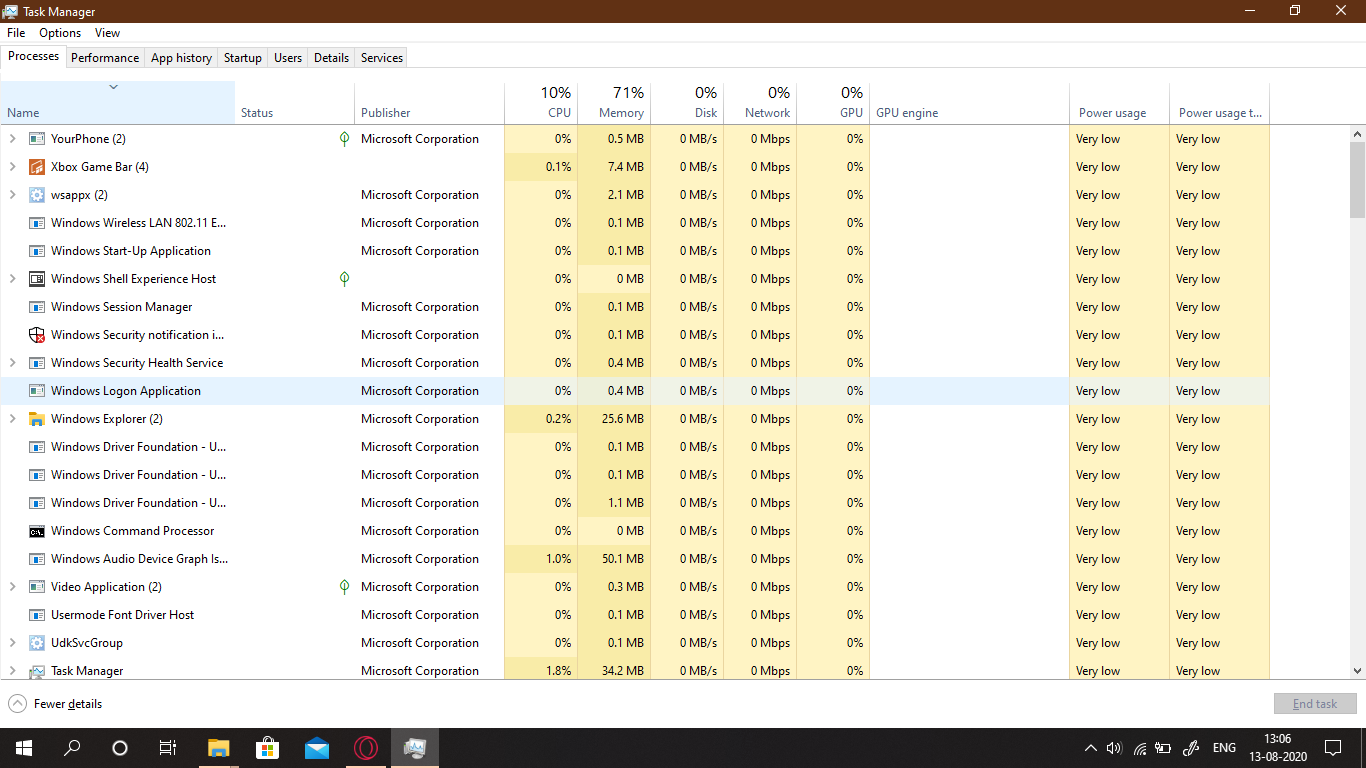1366x768 pixels.
Task: Click leaf status icon for Windows Shell Experience Host
Action: (344, 279)
